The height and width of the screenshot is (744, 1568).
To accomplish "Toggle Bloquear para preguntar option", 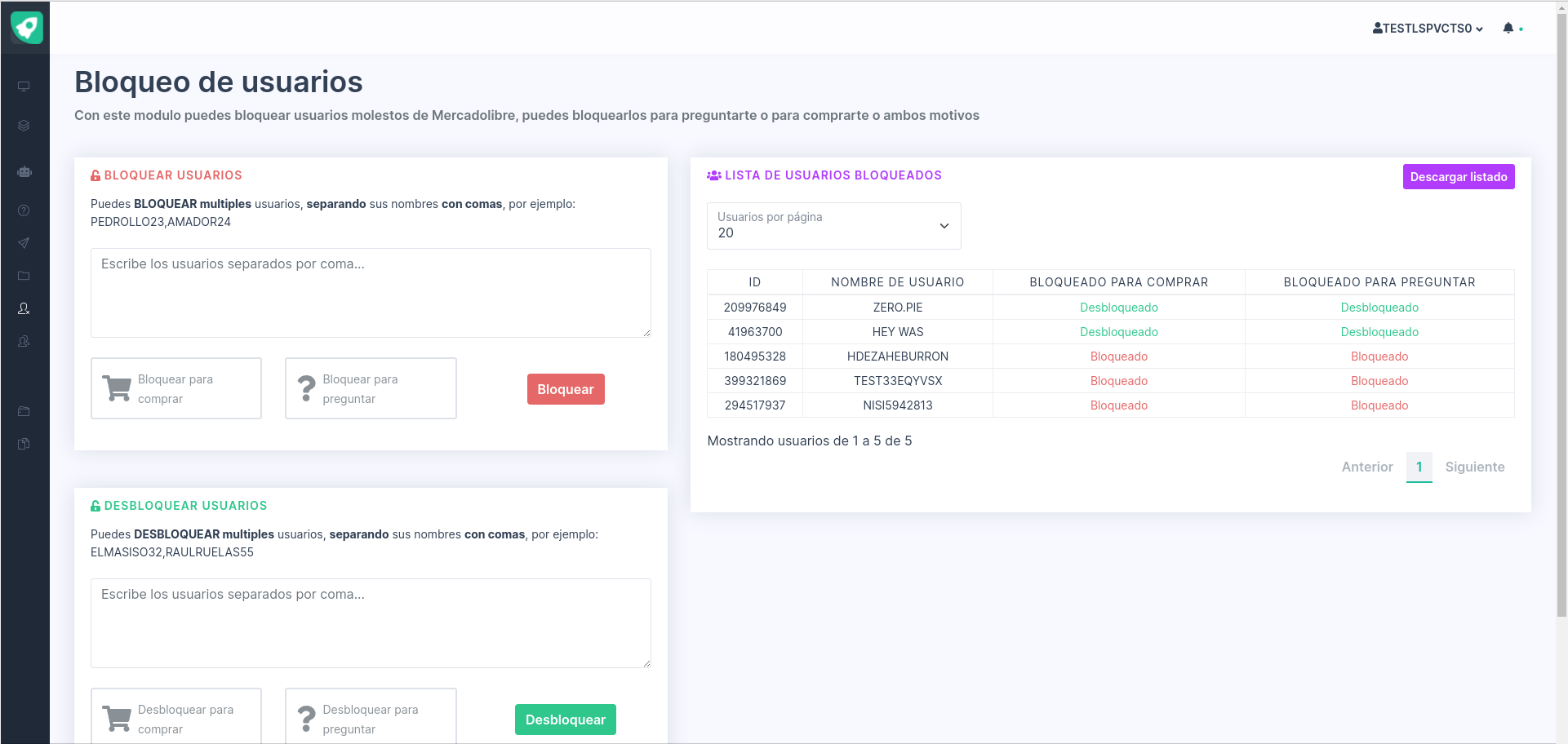I will point(371,388).
